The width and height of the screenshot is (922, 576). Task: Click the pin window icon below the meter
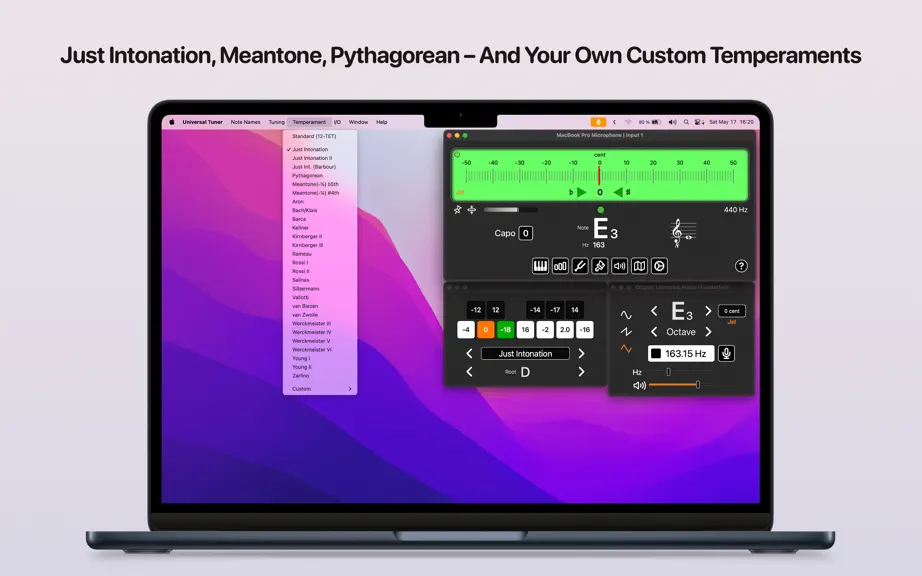(457, 210)
